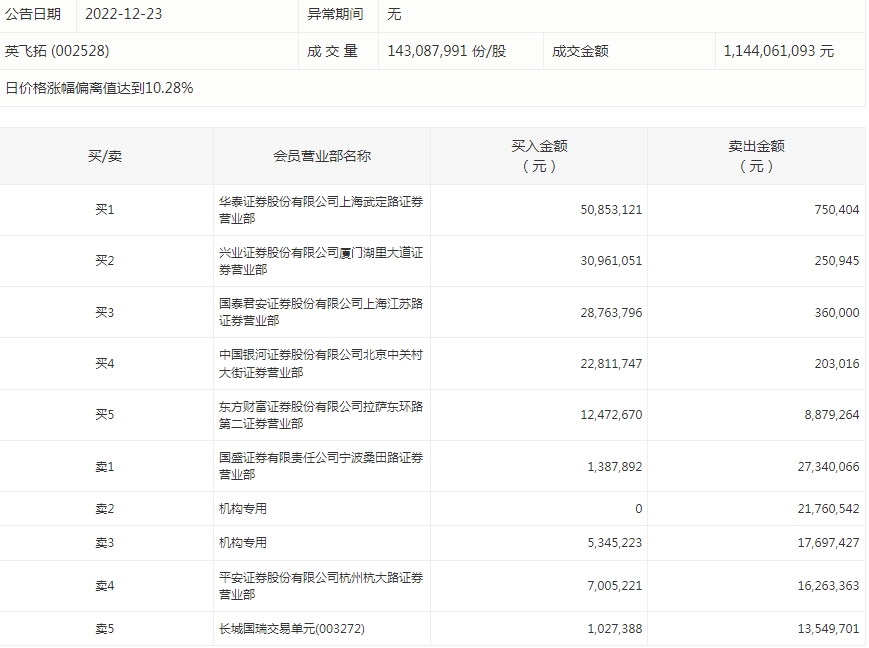Select 机构专用 in the 卖2 row

click(x=243, y=509)
